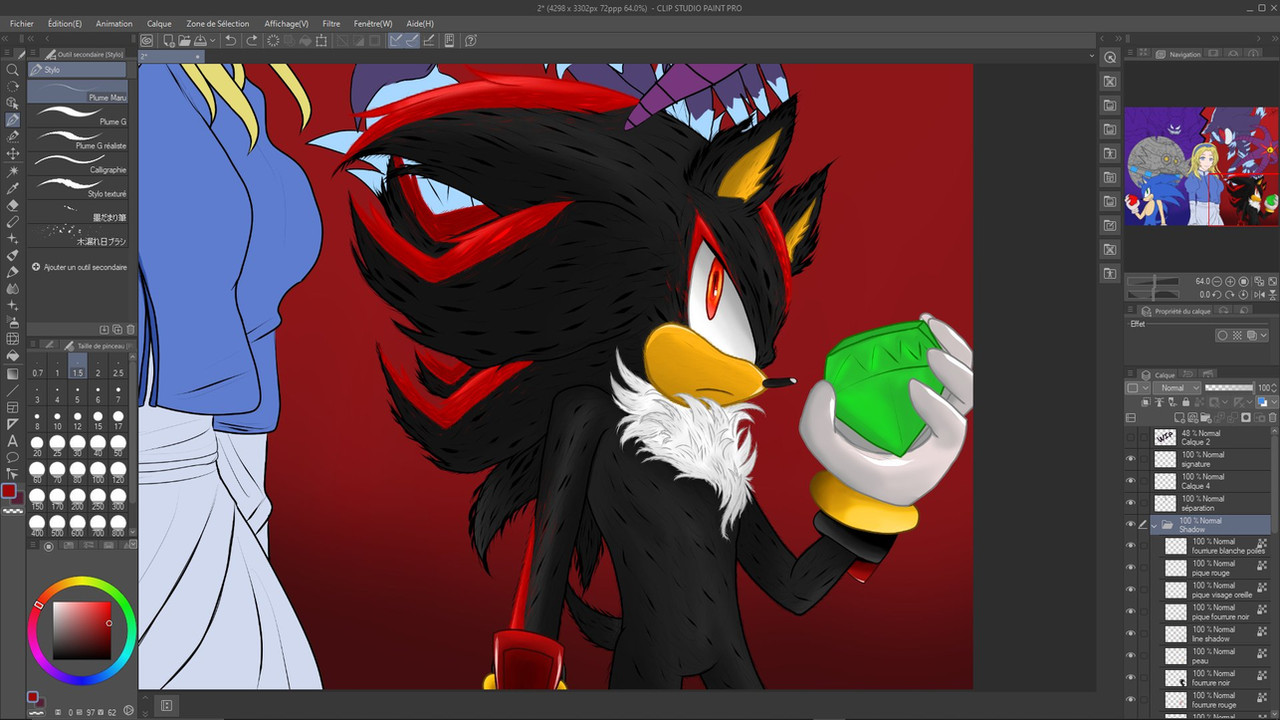Switch to the Navigation panel tab
The width and height of the screenshot is (1280, 720).
(1178, 54)
